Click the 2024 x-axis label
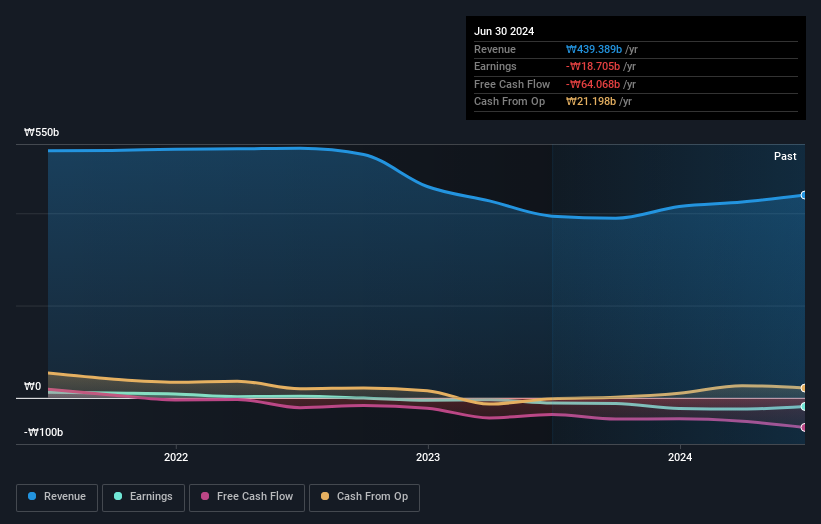This screenshot has height=524, width=821. pos(680,457)
